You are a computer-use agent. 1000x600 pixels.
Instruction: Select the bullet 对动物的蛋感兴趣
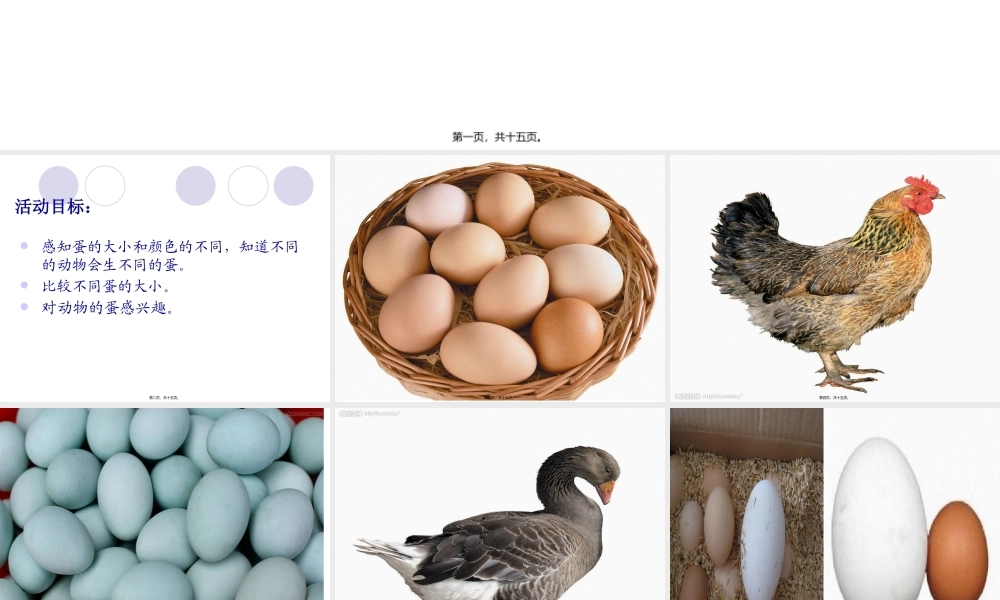tap(108, 307)
